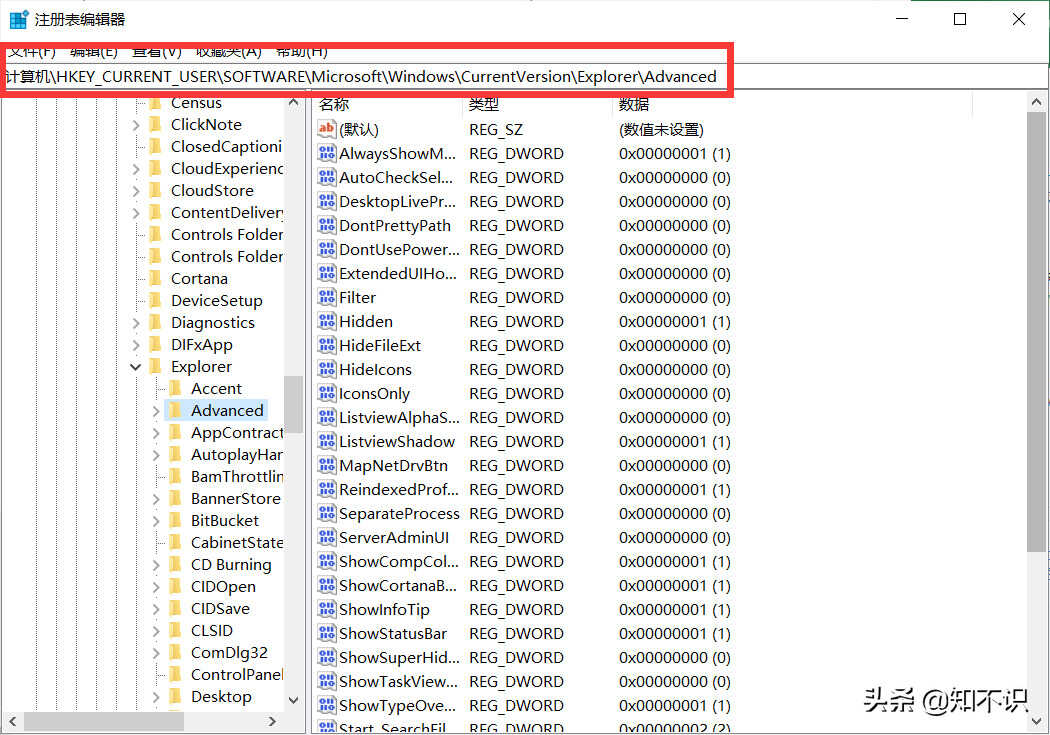Select the DontUsePower... value name

[399, 250]
